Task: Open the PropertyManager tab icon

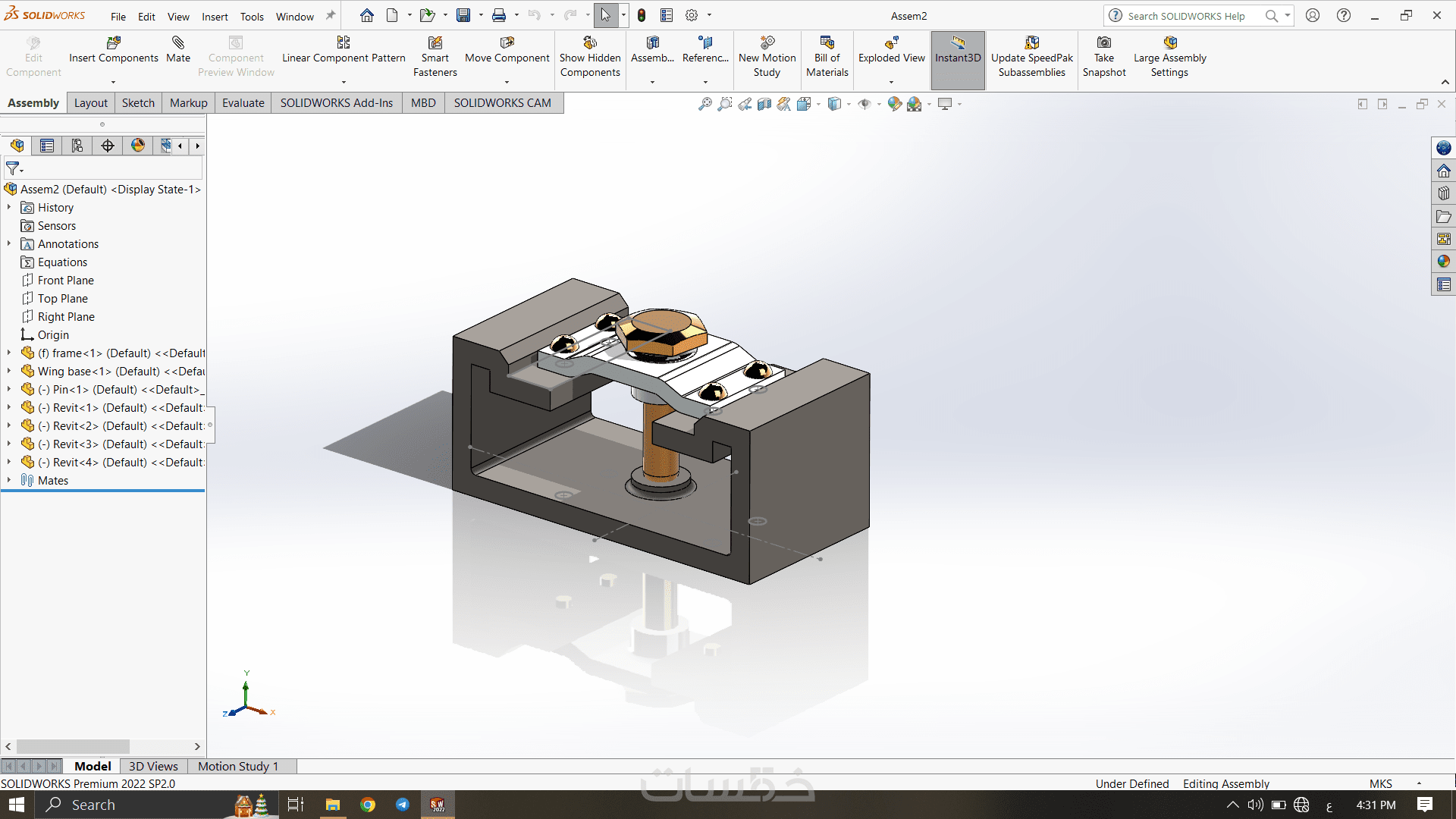Action: [x=47, y=146]
